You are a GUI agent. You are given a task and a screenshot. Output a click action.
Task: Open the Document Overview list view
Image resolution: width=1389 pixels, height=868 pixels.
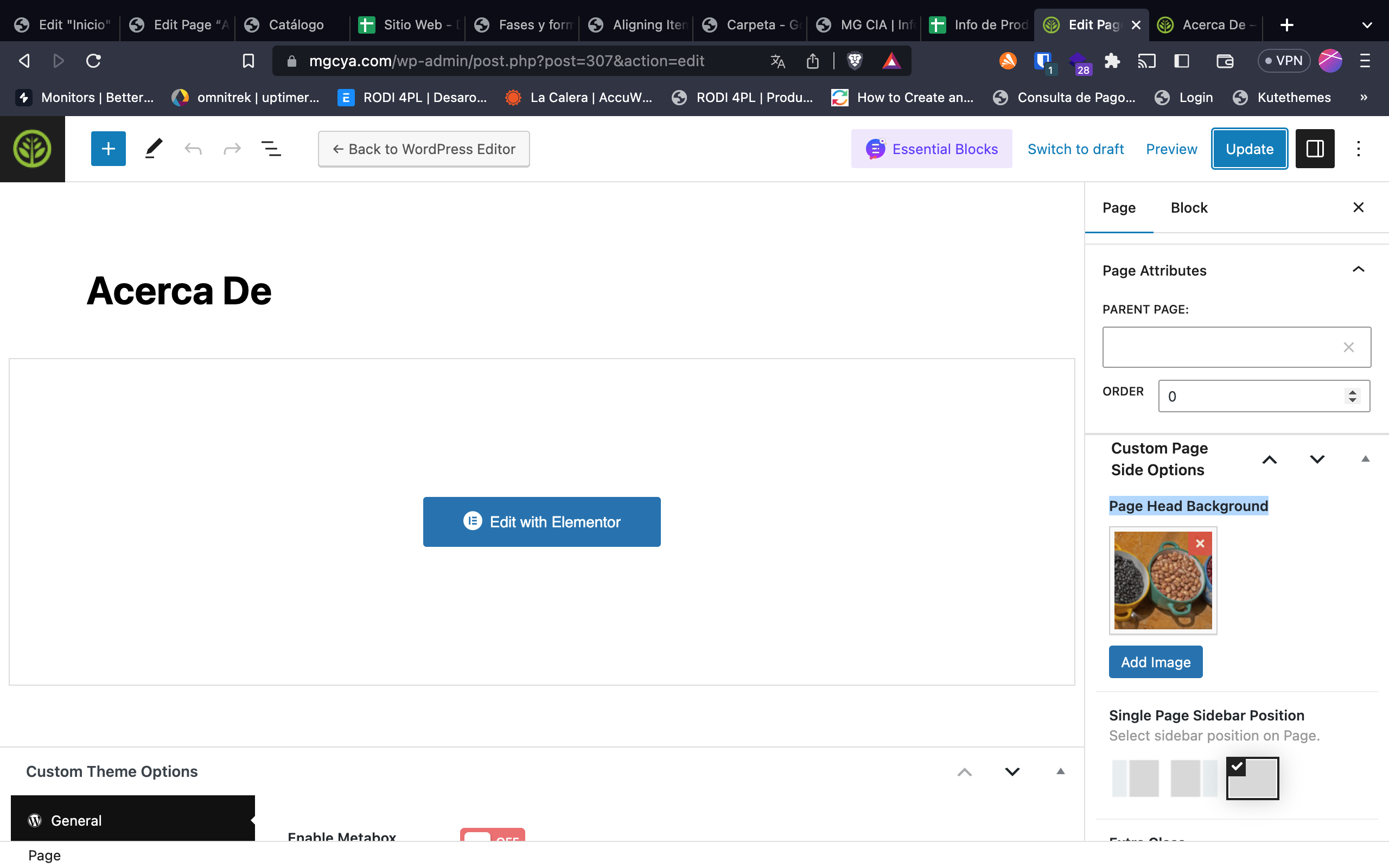(271, 149)
